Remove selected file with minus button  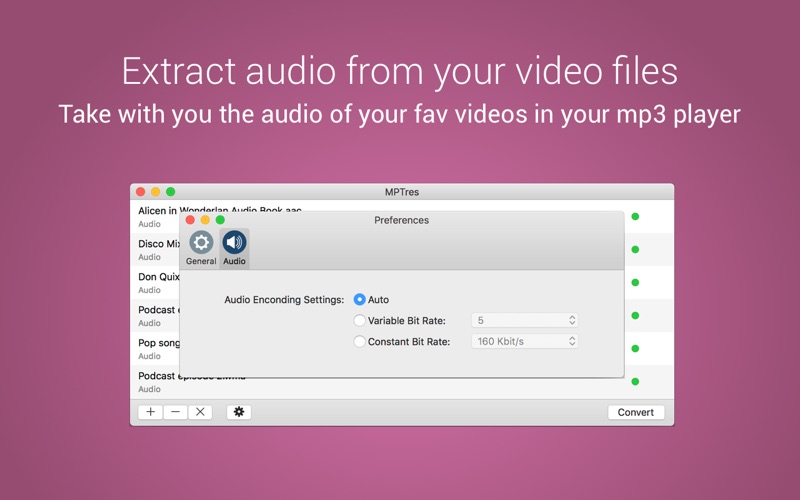tap(175, 412)
